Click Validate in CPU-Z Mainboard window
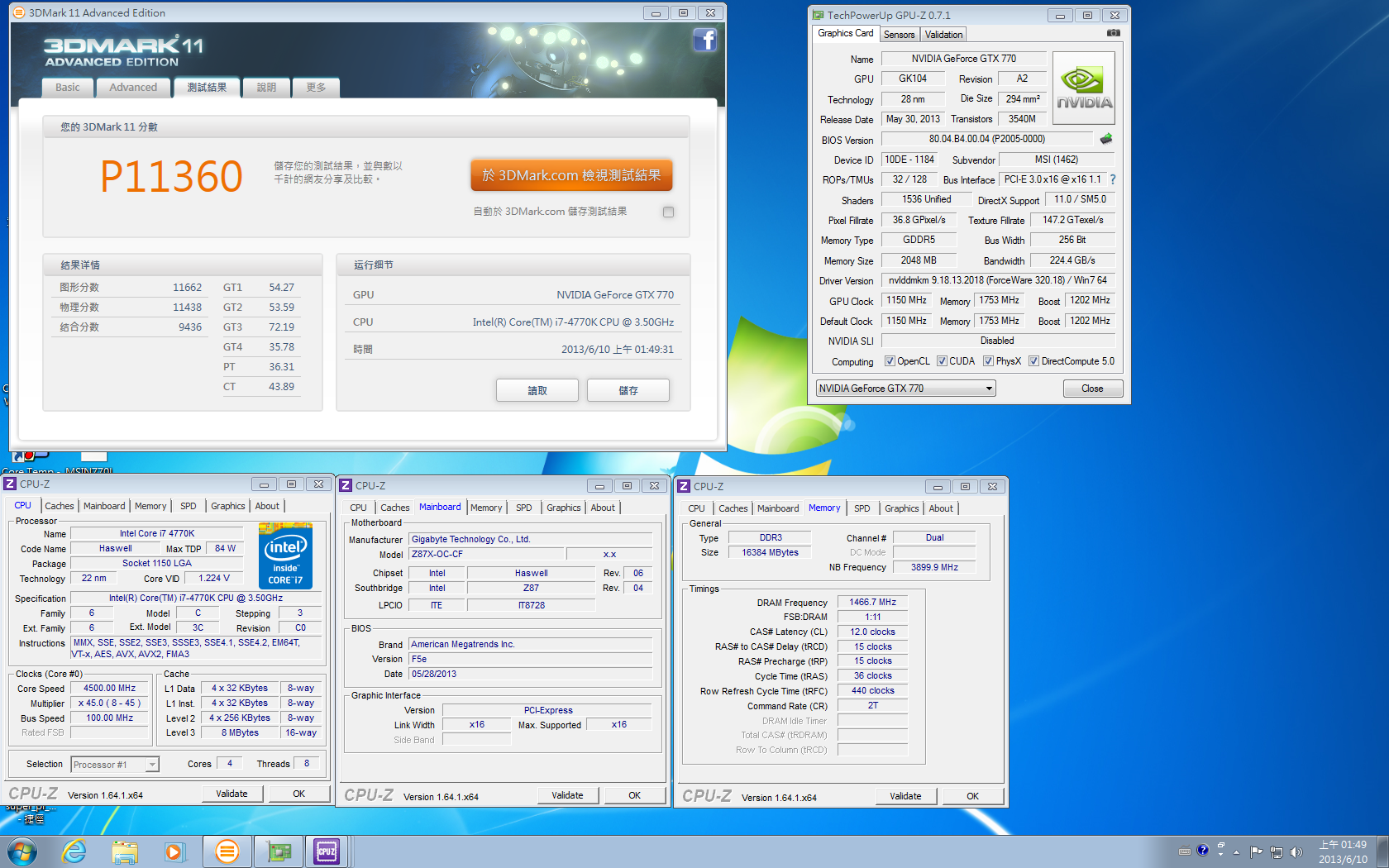This screenshot has height=868, width=1389. coord(567,795)
